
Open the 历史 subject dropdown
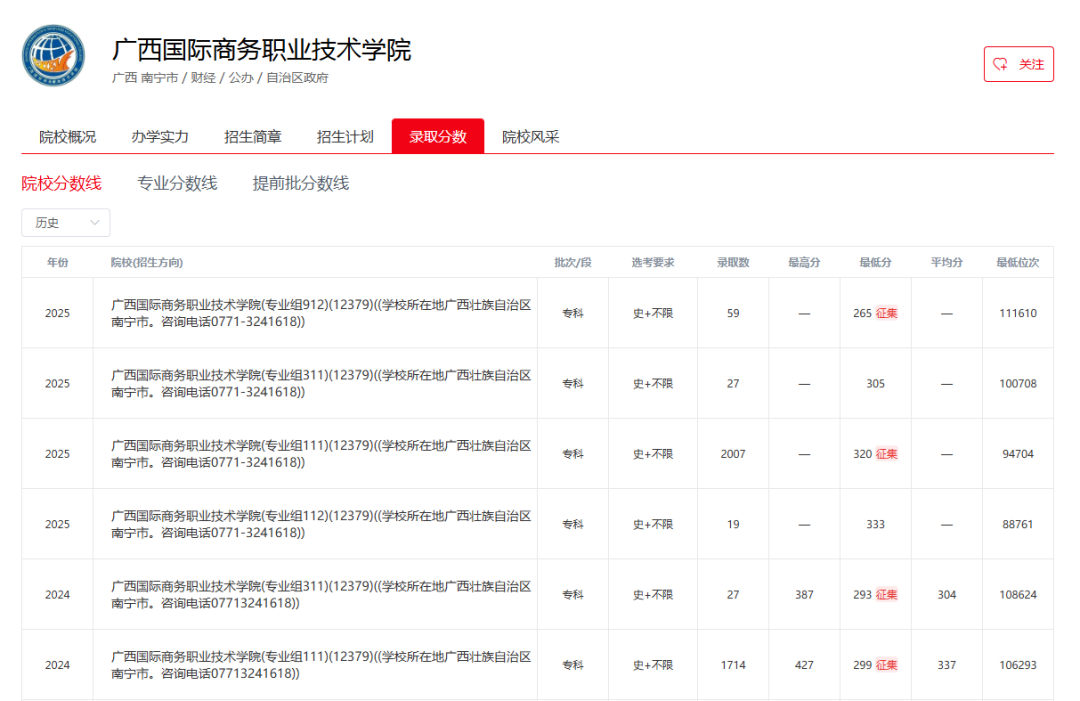66,222
